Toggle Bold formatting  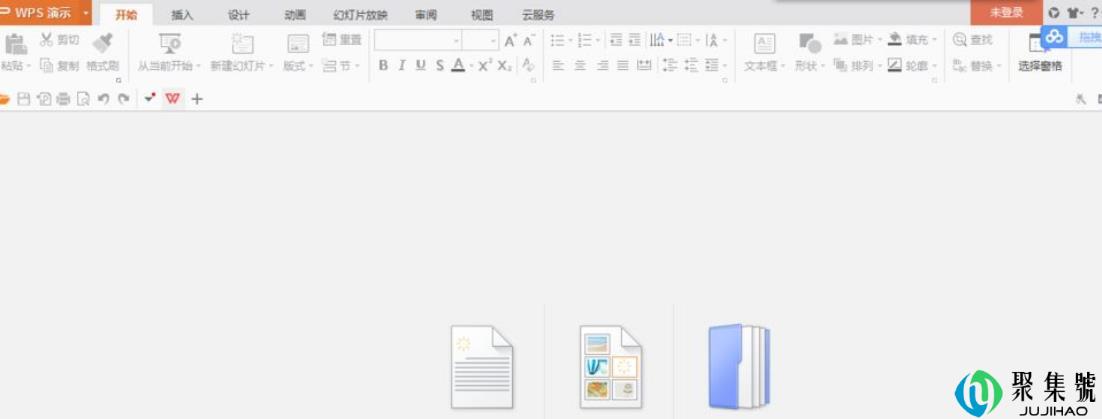(x=383, y=66)
